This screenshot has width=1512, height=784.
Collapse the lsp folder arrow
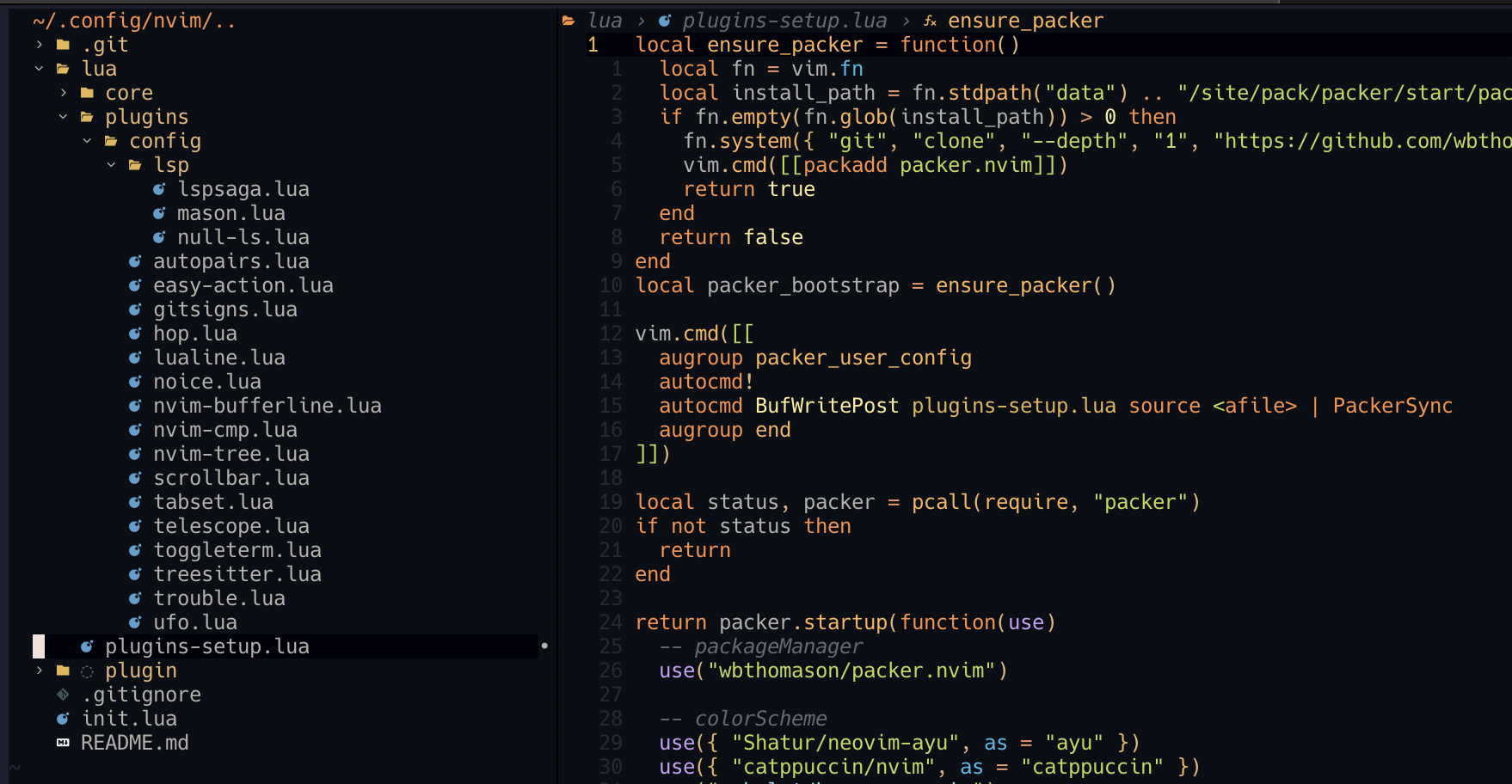pyautogui.click(x=112, y=165)
